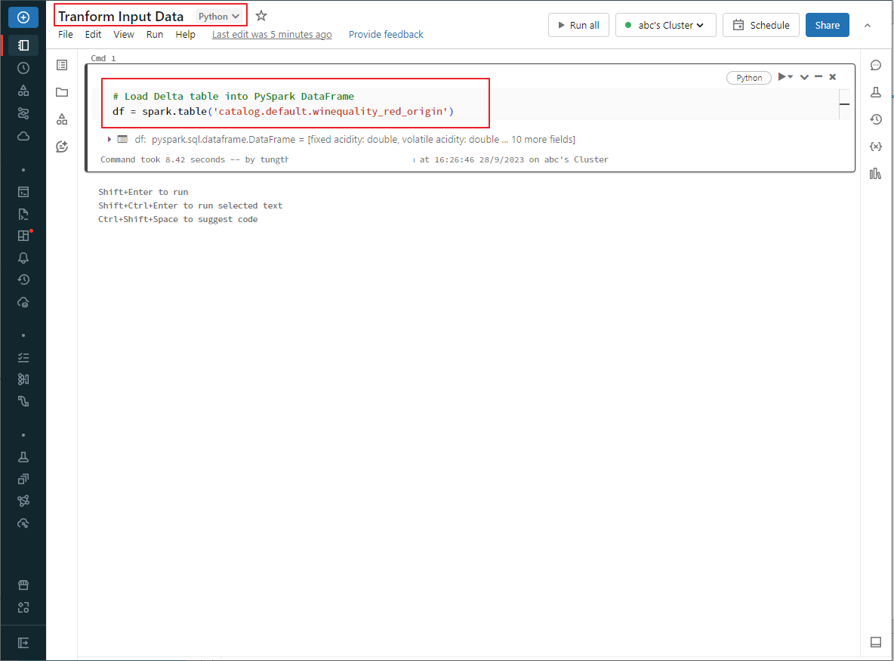The image size is (894, 661).
Task: Click the Run all button
Action: tap(578, 25)
